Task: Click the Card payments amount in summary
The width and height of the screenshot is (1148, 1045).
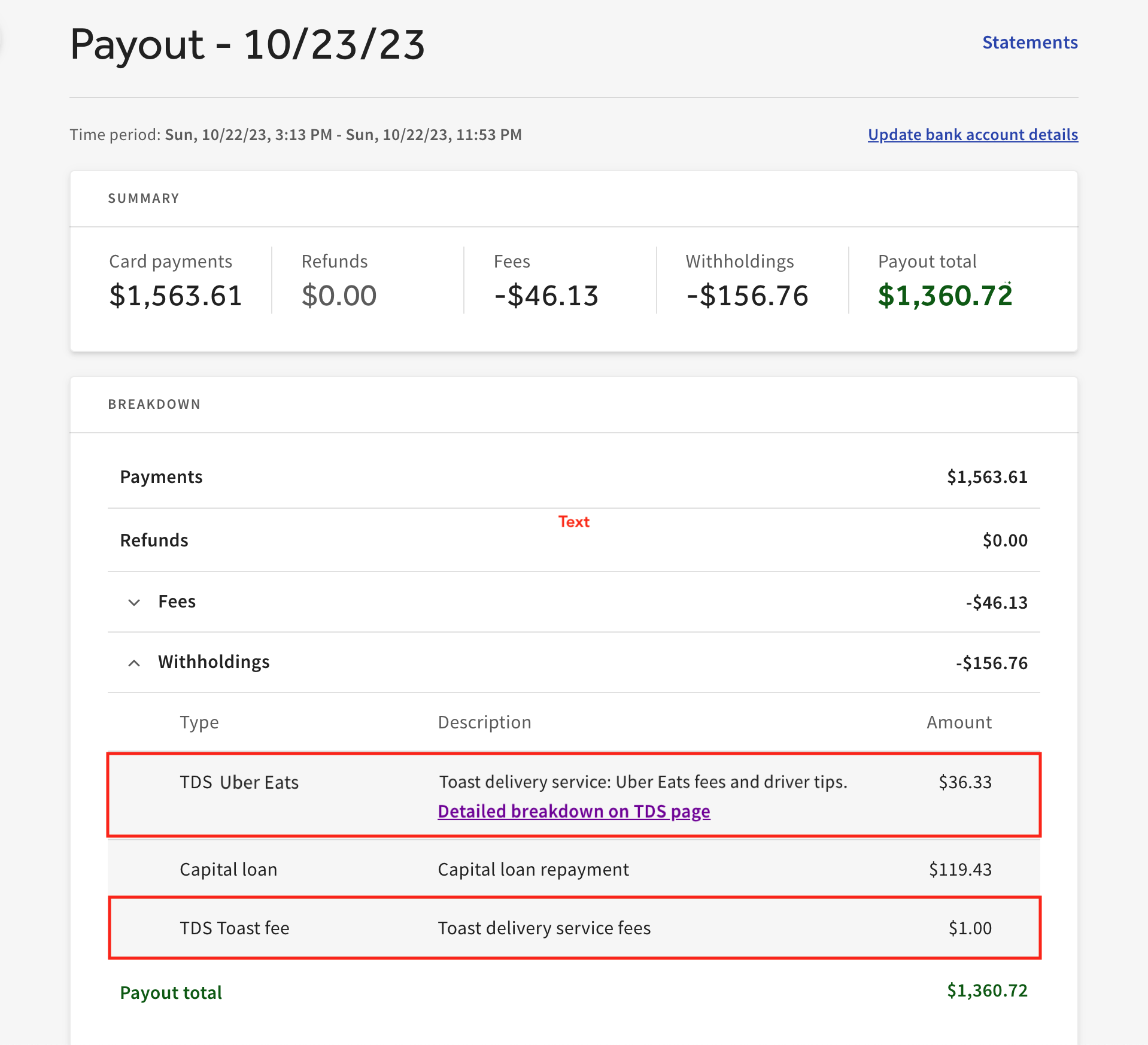Action: tap(175, 296)
